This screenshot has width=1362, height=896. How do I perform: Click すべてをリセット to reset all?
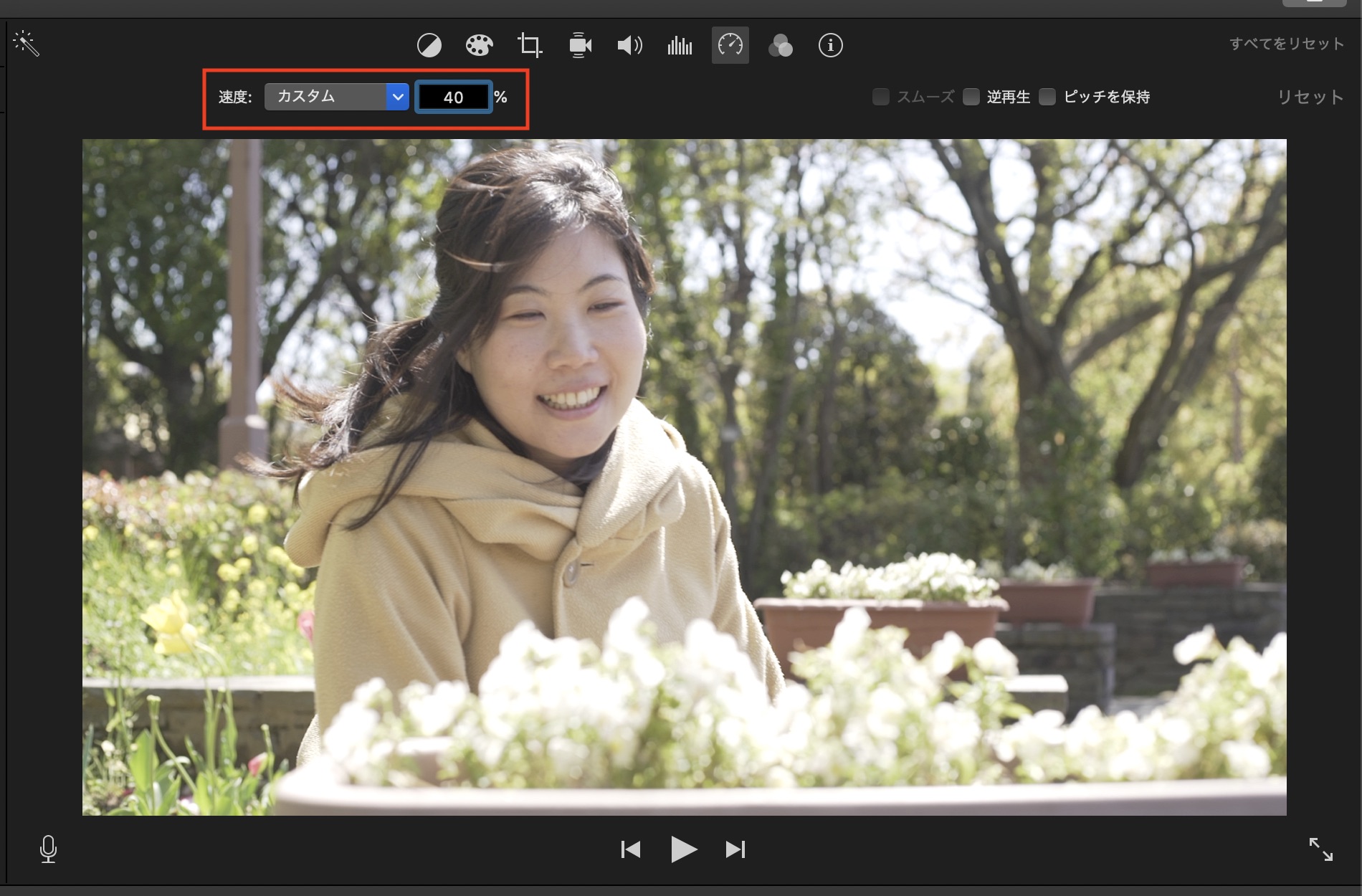[x=1287, y=44]
